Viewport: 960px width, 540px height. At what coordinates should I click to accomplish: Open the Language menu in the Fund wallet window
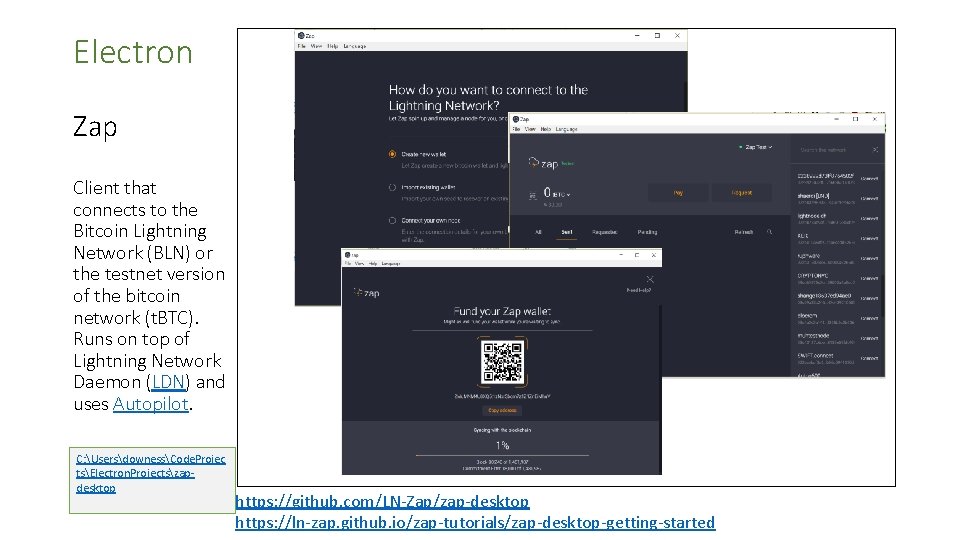[391, 263]
